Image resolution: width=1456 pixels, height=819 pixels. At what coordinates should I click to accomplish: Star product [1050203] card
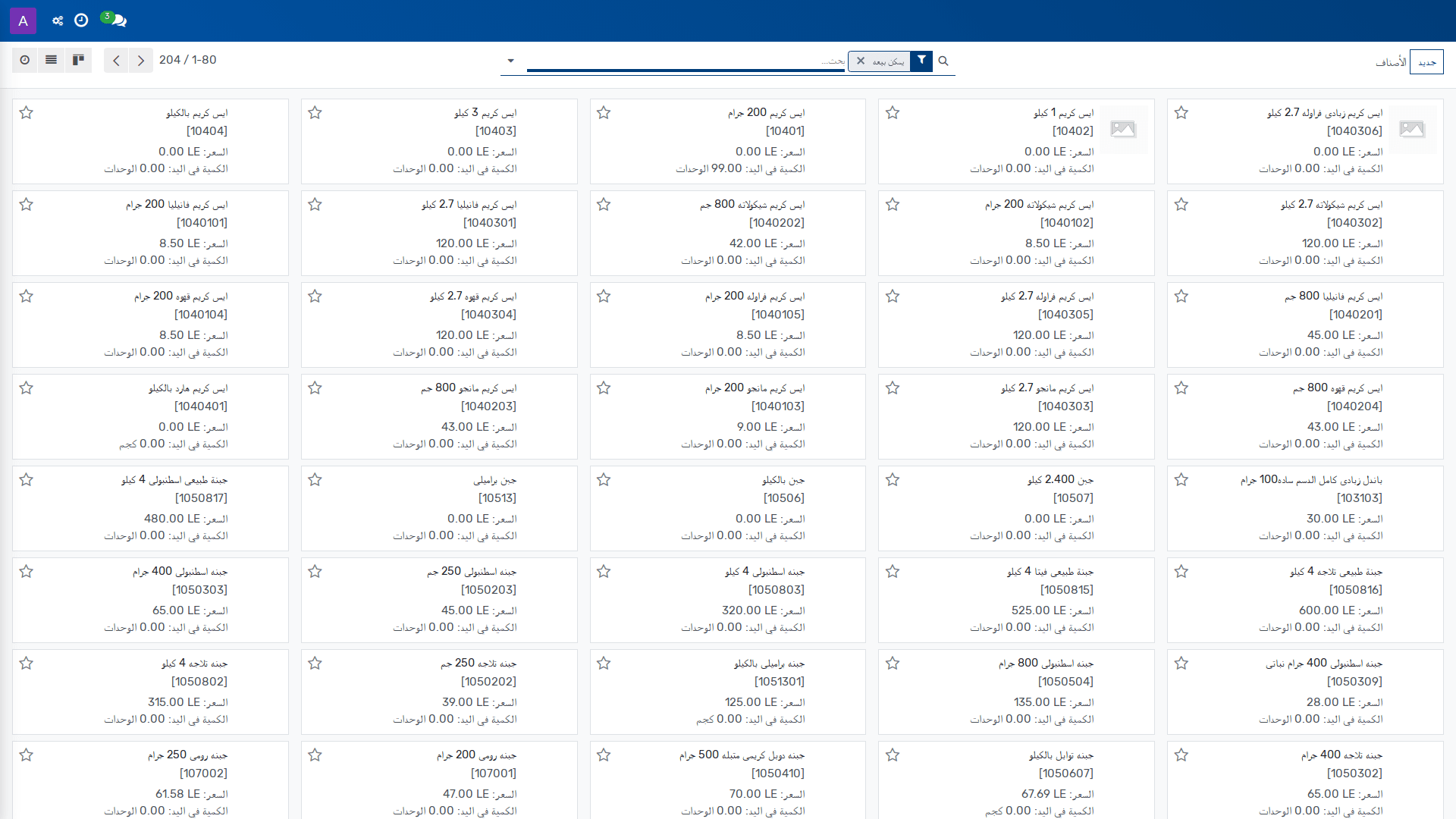click(x=315, y=572)
